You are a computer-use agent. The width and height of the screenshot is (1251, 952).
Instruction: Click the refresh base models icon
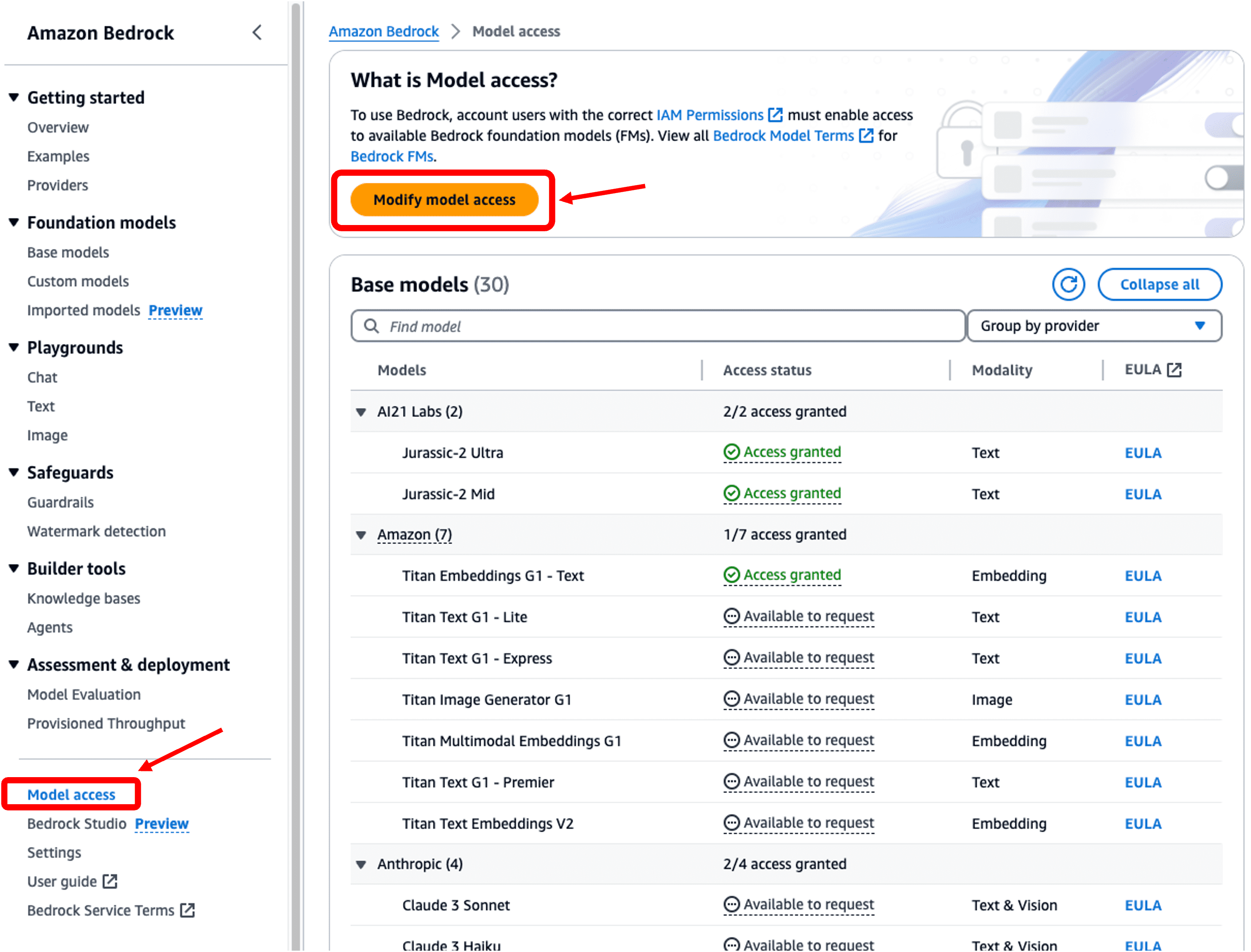[1069, 284]
